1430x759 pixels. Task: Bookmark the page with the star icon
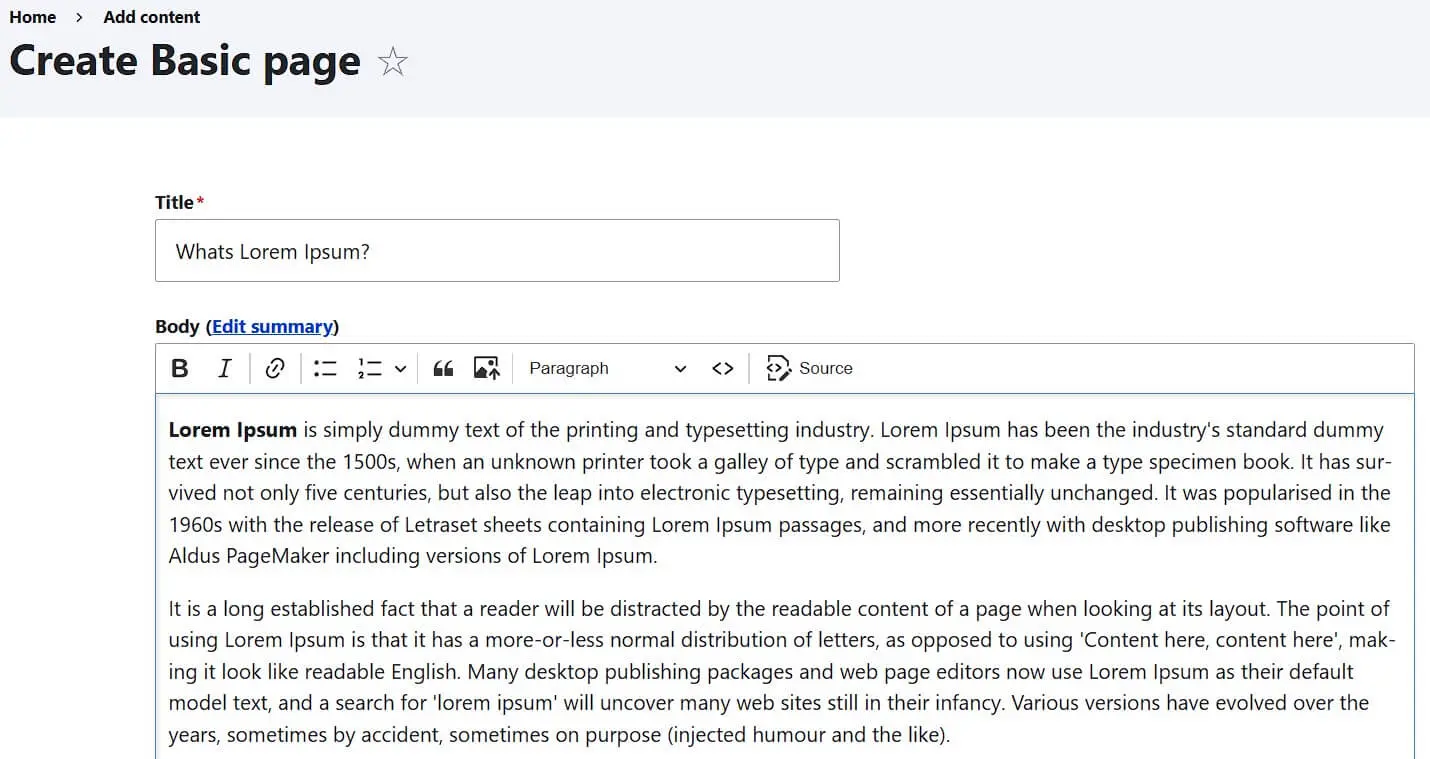[392, 61]
